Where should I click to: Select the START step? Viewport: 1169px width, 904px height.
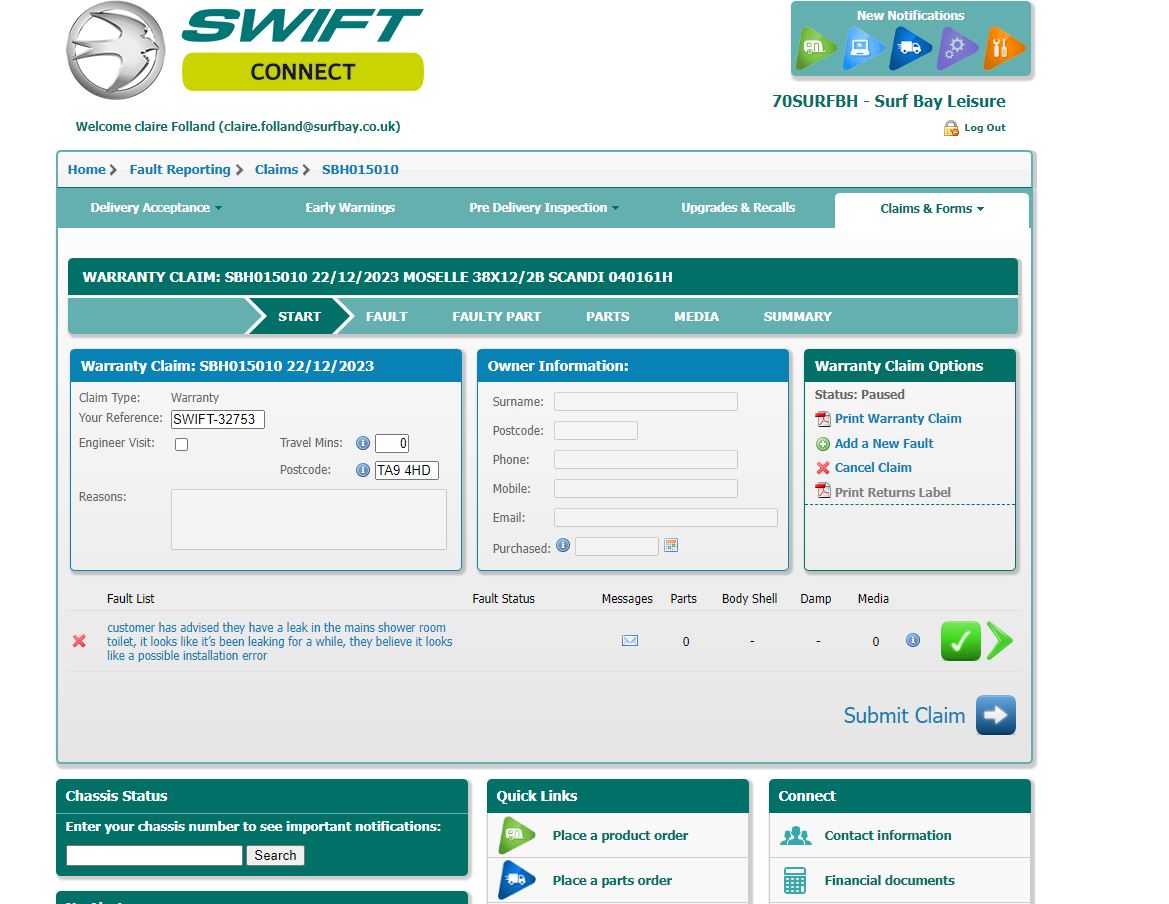pyautogui.click(x=299, y=317)
